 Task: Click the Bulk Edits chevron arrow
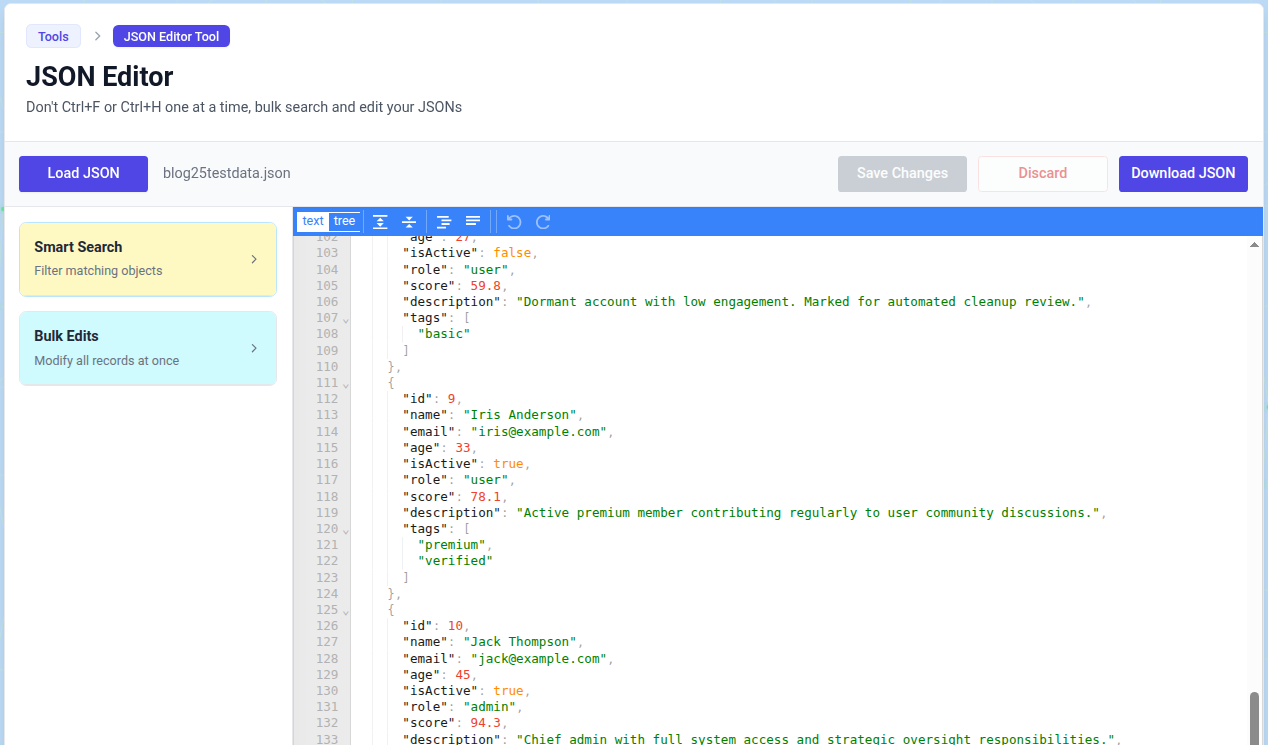tap(254, 348)
